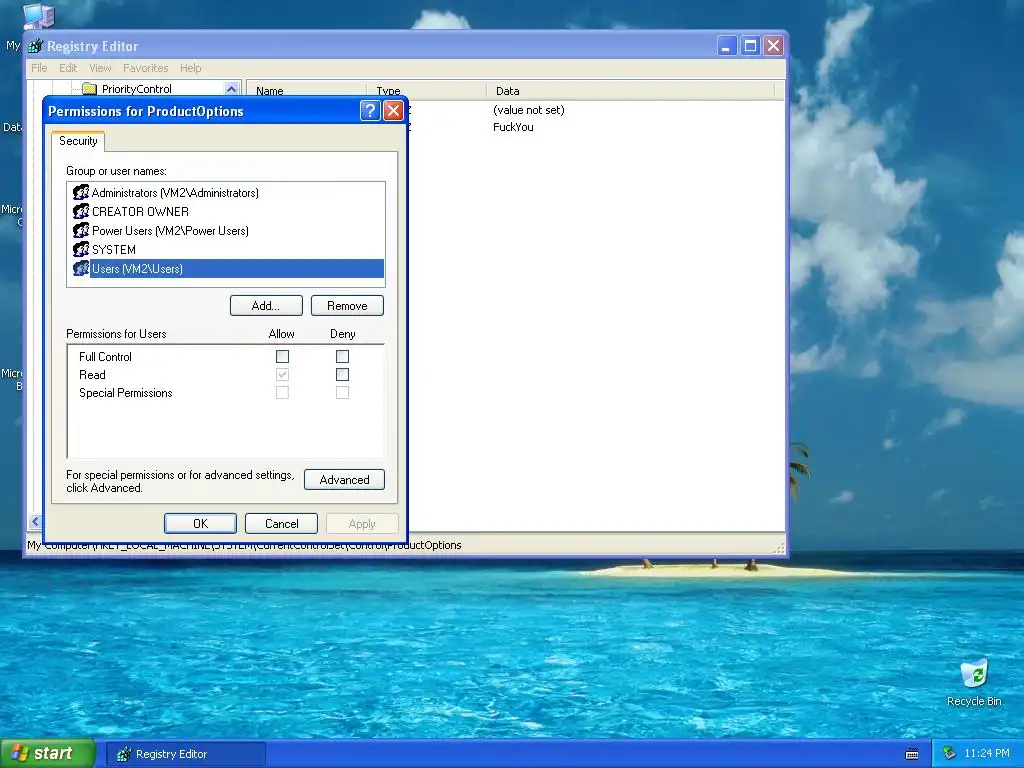This screenshot has height=768, width=1024.
Task: Click tree scrollbar up arrow
Action: pyautogui.click(x=231, y=88)
